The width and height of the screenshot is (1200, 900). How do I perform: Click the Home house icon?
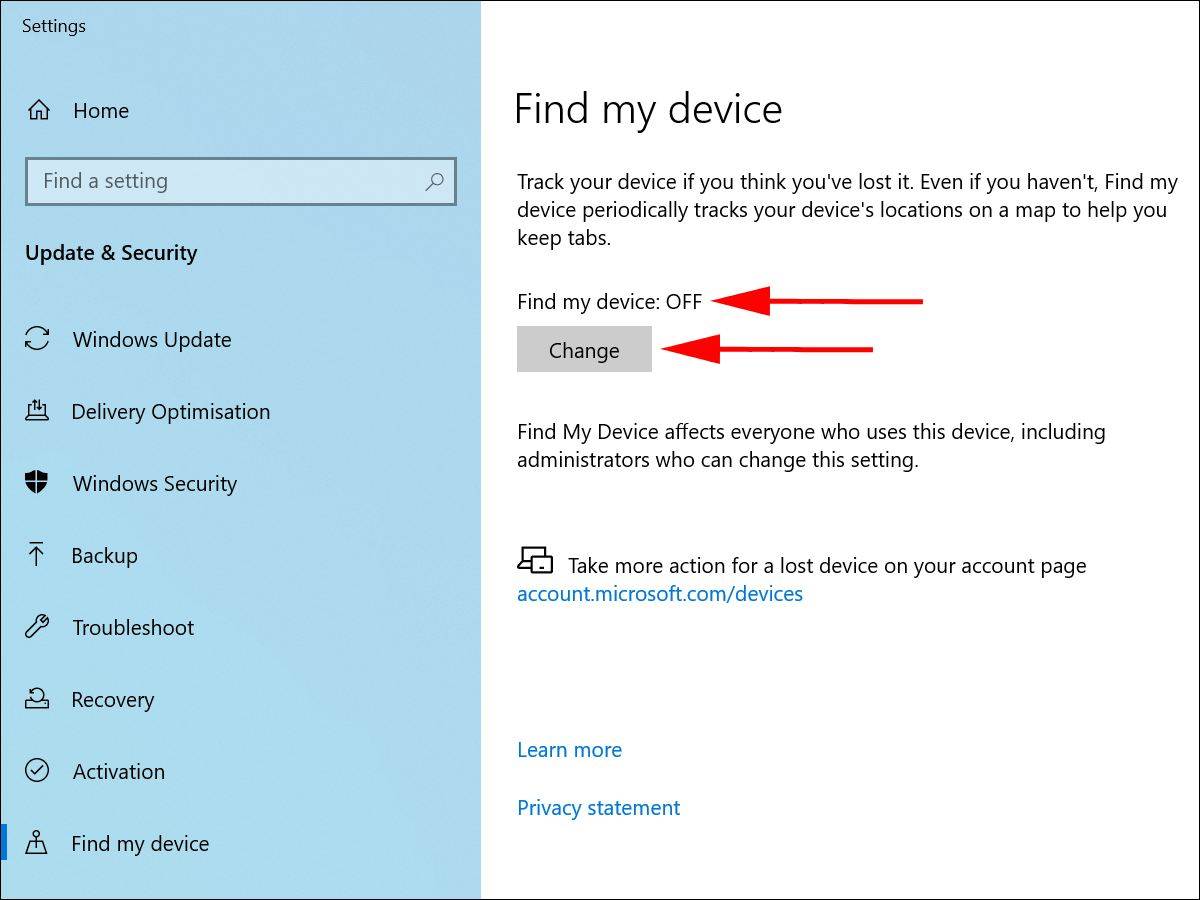coord(38,110)
